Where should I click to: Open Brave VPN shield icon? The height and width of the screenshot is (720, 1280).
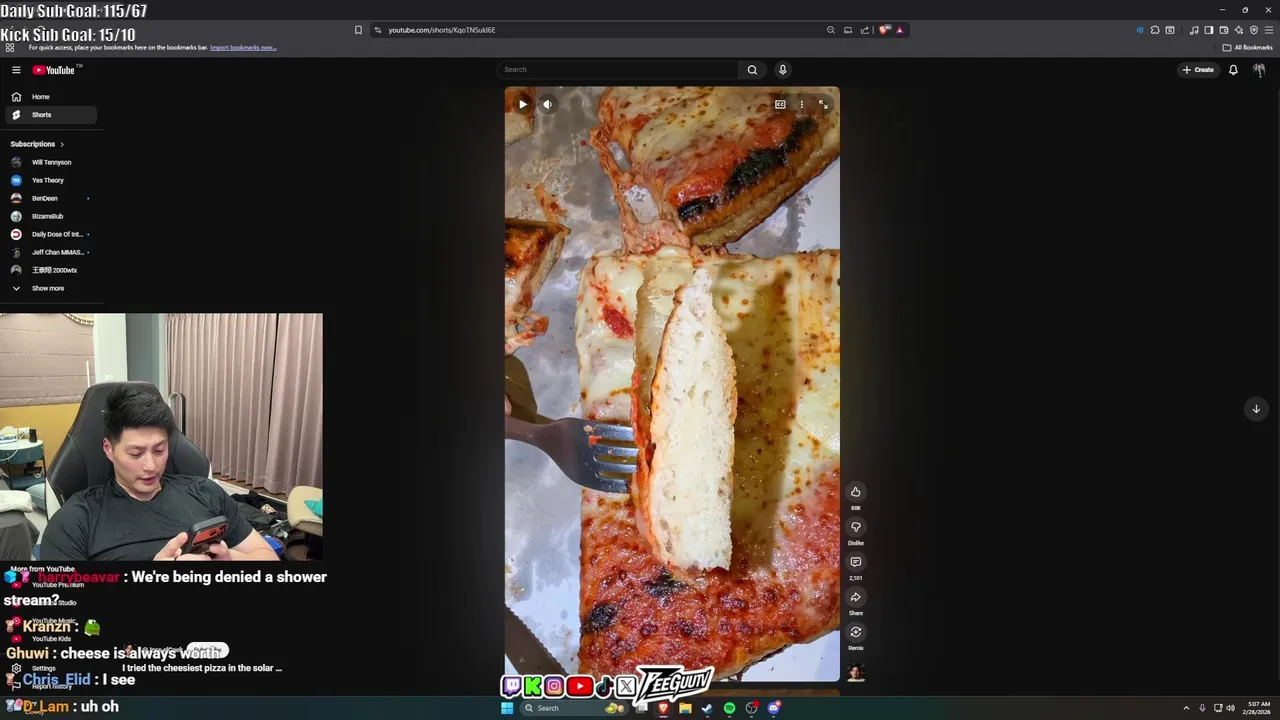tap(1254, 30)
